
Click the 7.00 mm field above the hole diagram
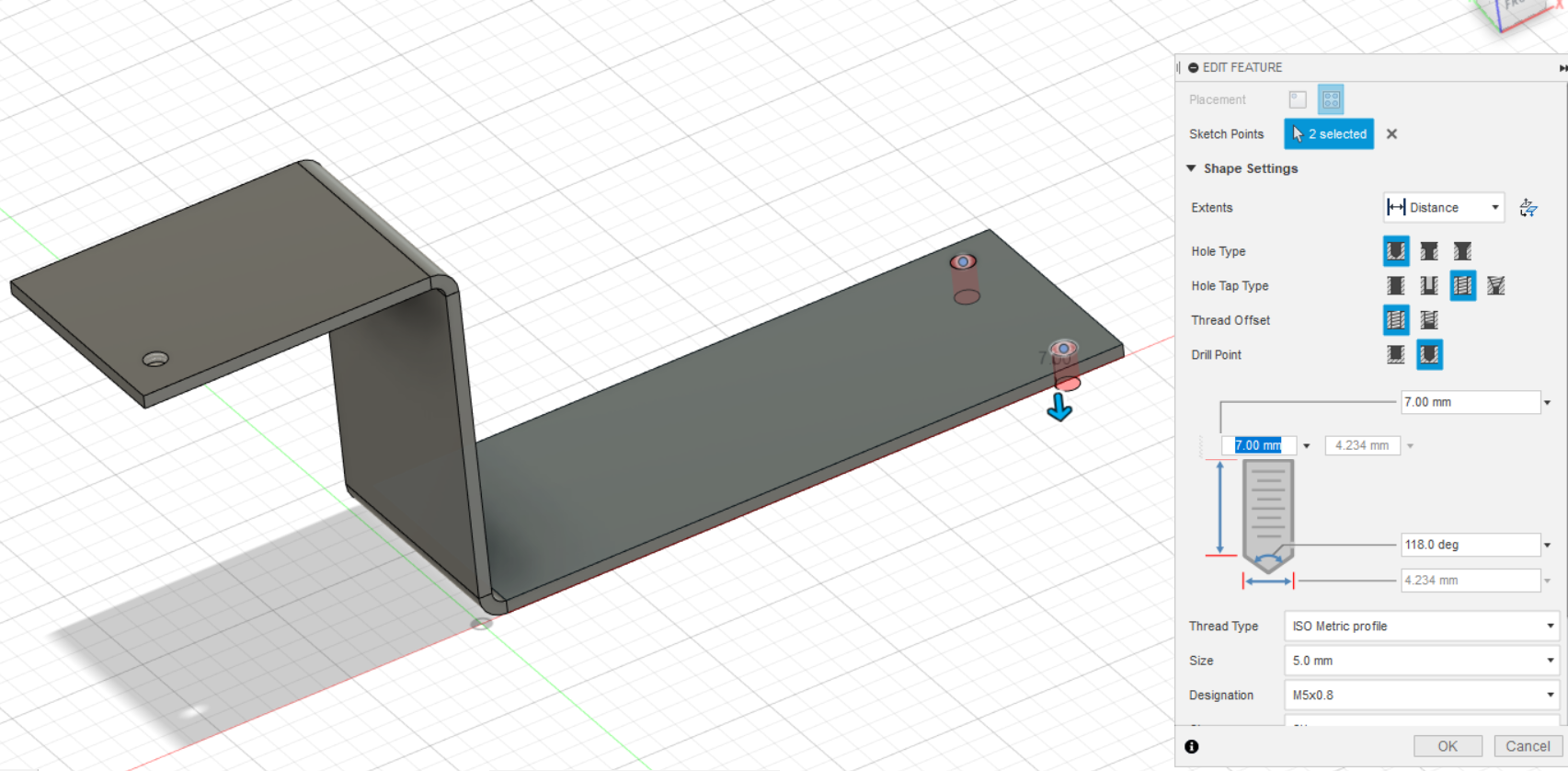[1470, 402]
